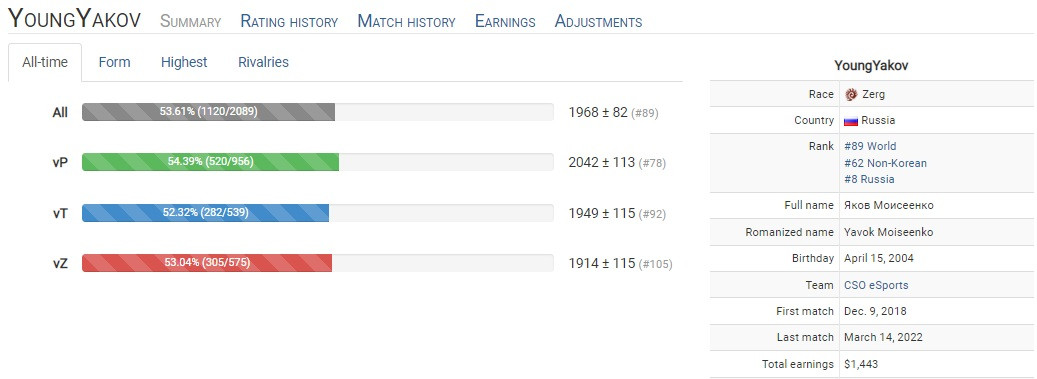
Task: Click the Zerg race icon
Action: [x=851, y=95]
